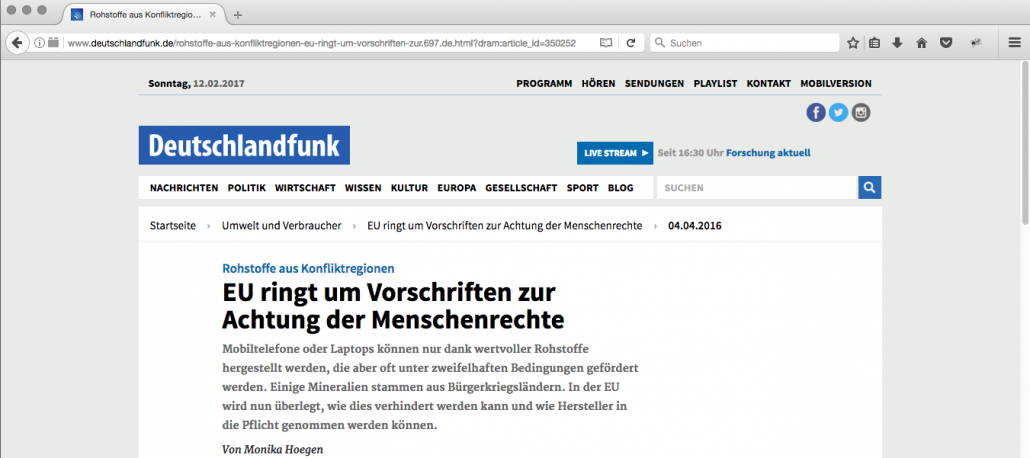Viewport: 1030px width, 458px height.
Task: Click the EU ringt um Vorschriften breadcrumb
Action: [504, 225]
